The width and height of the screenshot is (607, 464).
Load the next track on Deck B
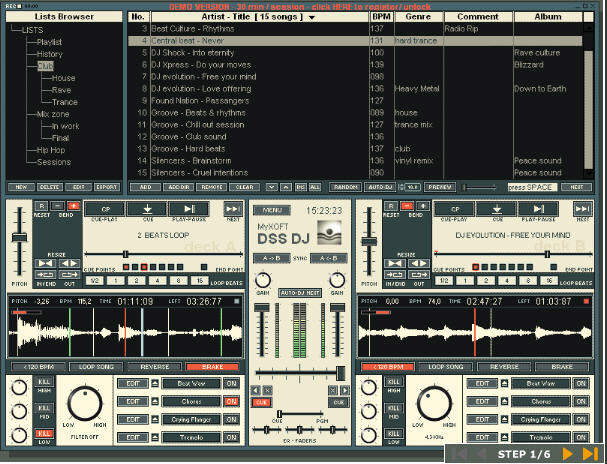point(582,209)
